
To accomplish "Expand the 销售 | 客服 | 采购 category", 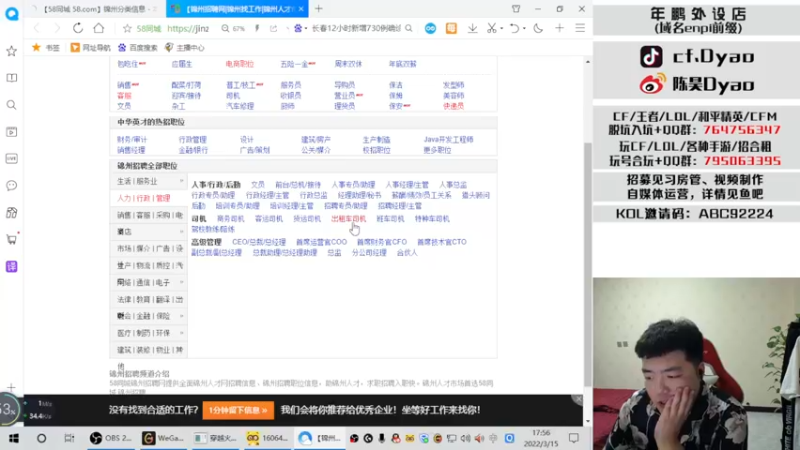I will 148,215.
